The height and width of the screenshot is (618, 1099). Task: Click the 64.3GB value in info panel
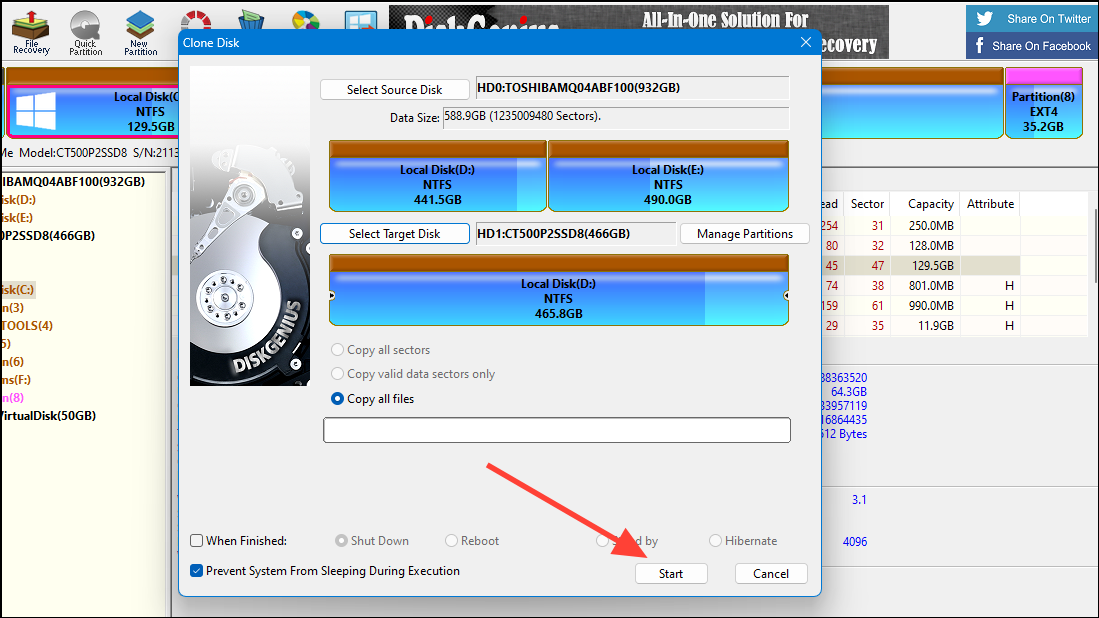(849, 392)
